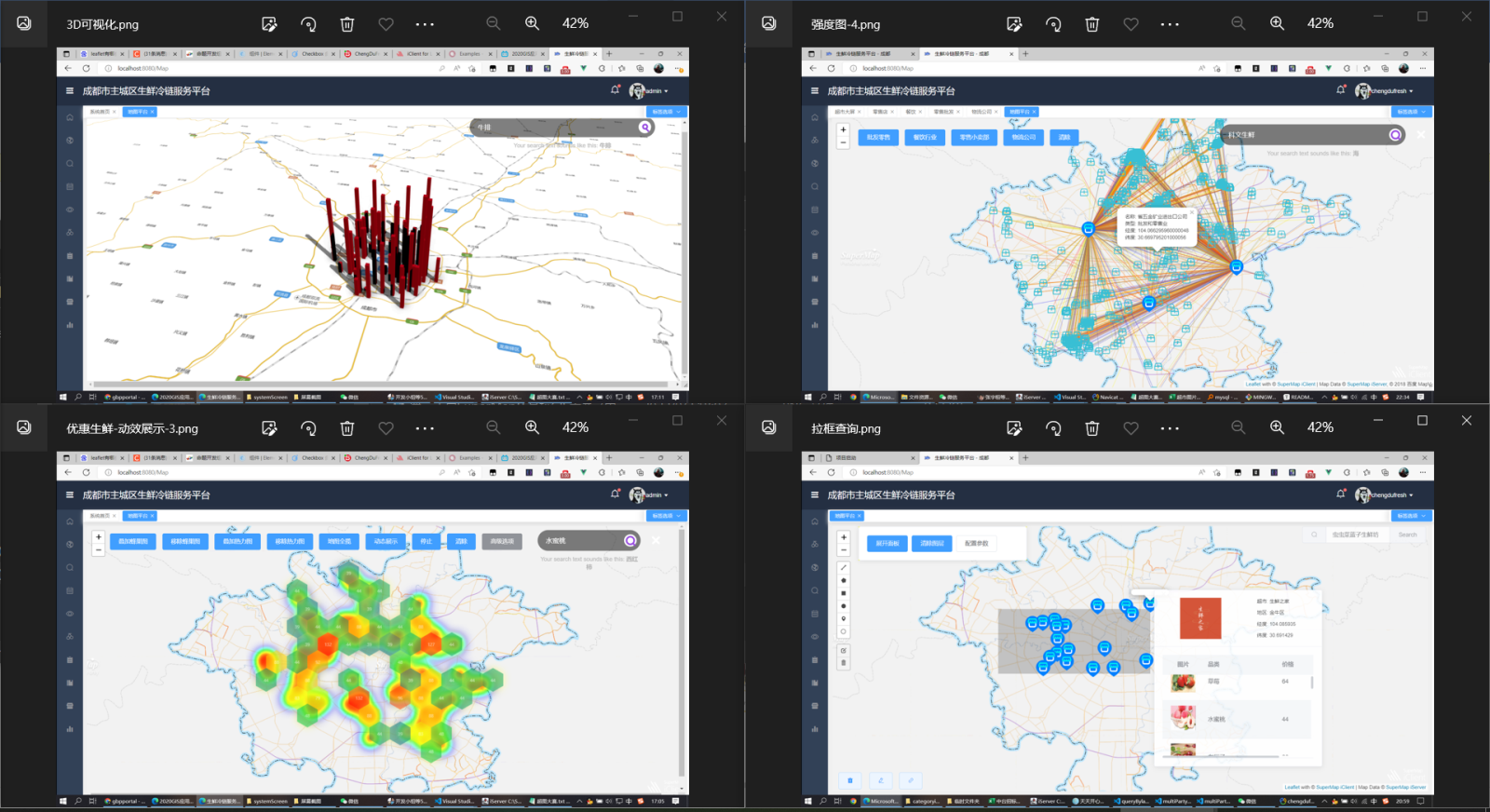Open the three-dot more menu for 优惠生鲜-动效展示-3.png
1490x812 pixels.
(425, 428)
